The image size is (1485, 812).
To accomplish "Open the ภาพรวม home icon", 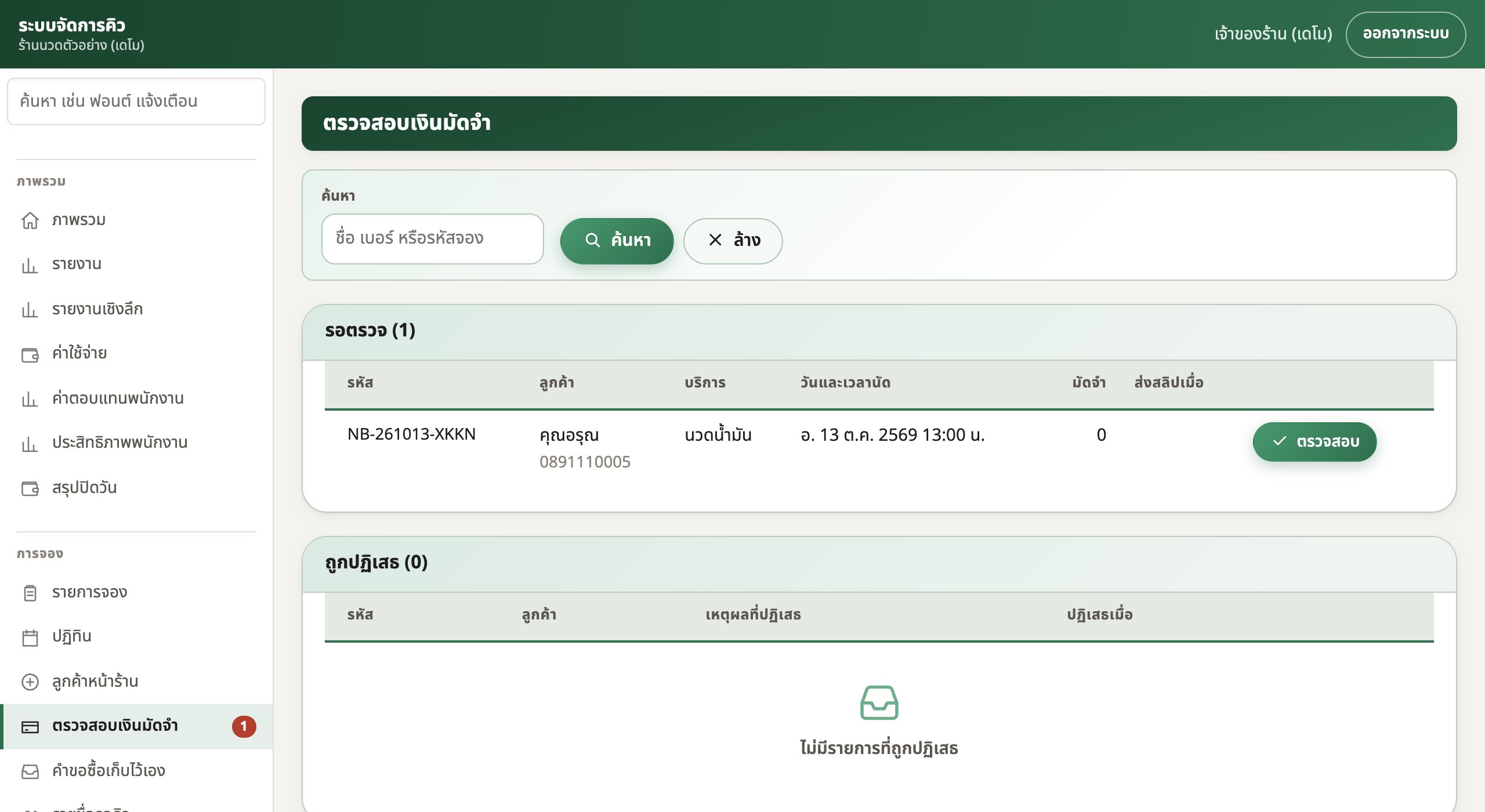I will click(30, 220).
